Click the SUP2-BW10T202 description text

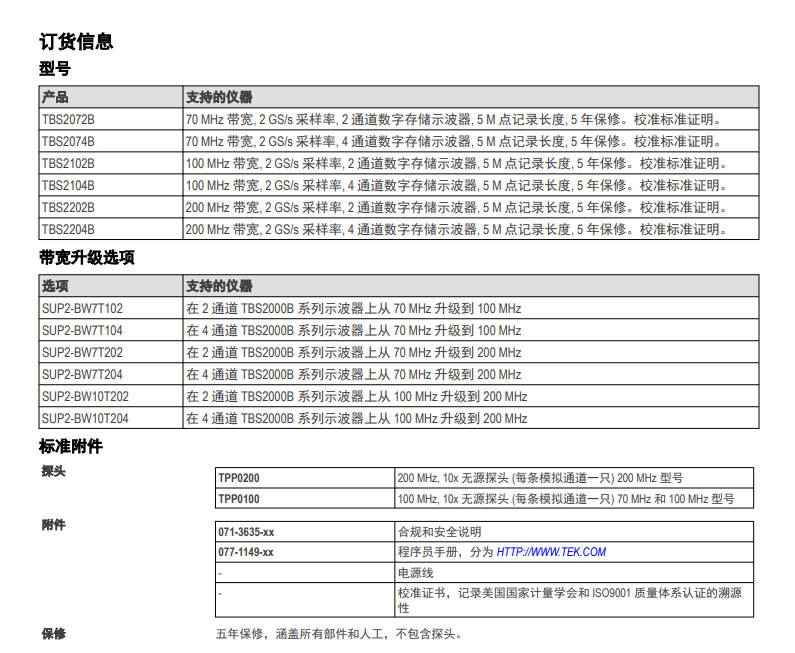357,396
